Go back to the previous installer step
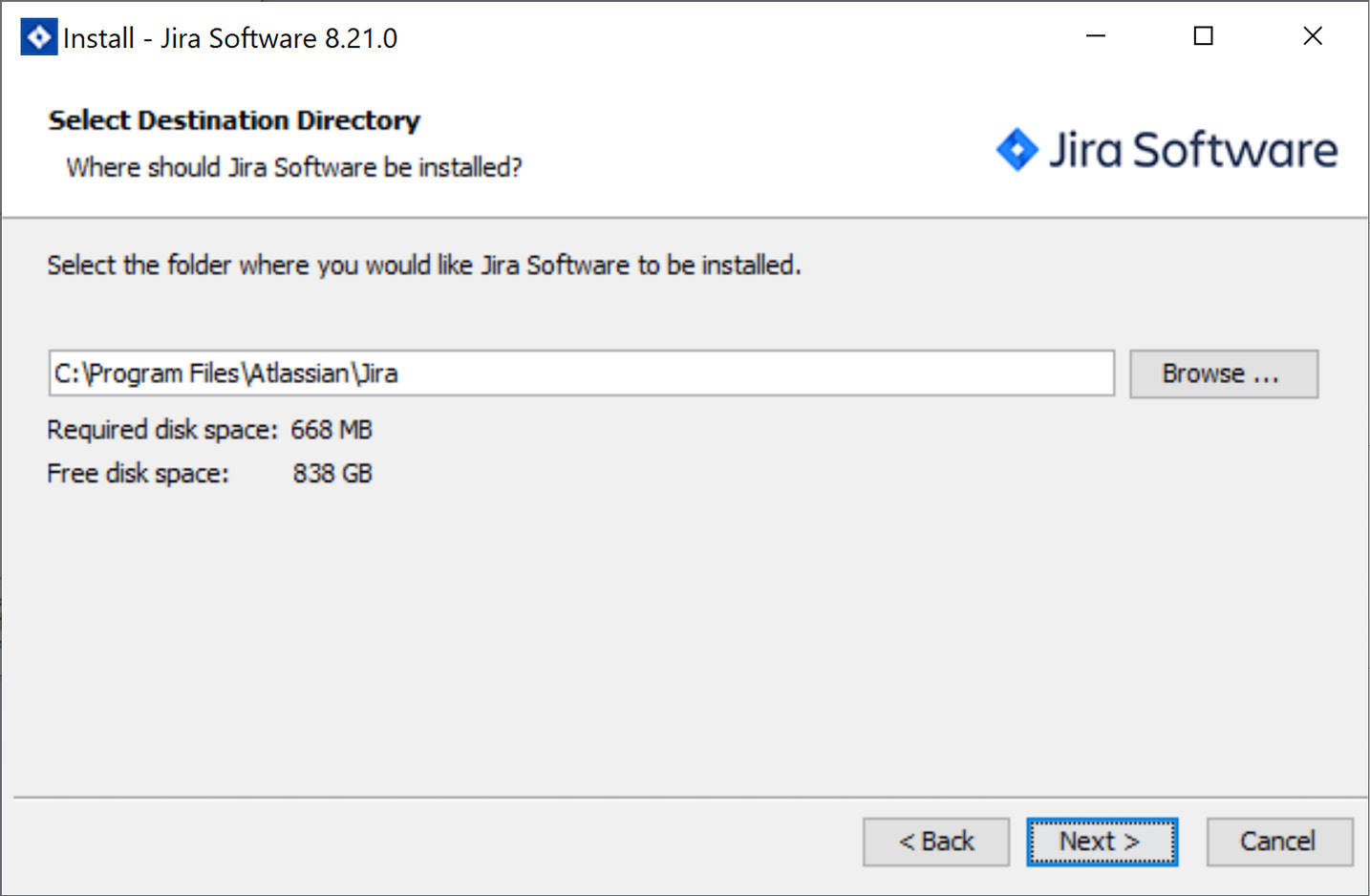Viewport: 1370px width, 896px height. tap(935, 842)
